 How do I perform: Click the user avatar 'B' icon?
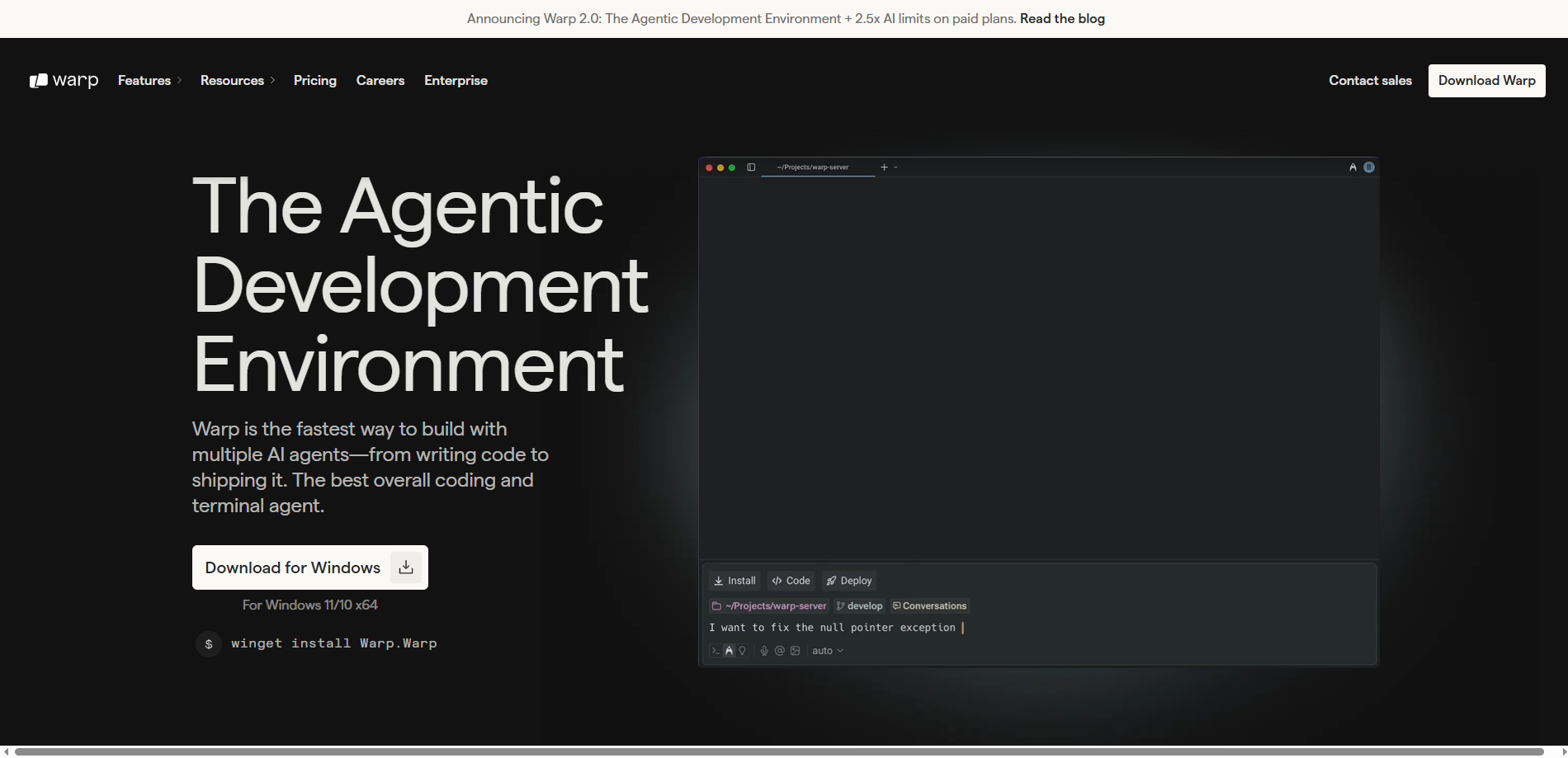pos(1368,167)
